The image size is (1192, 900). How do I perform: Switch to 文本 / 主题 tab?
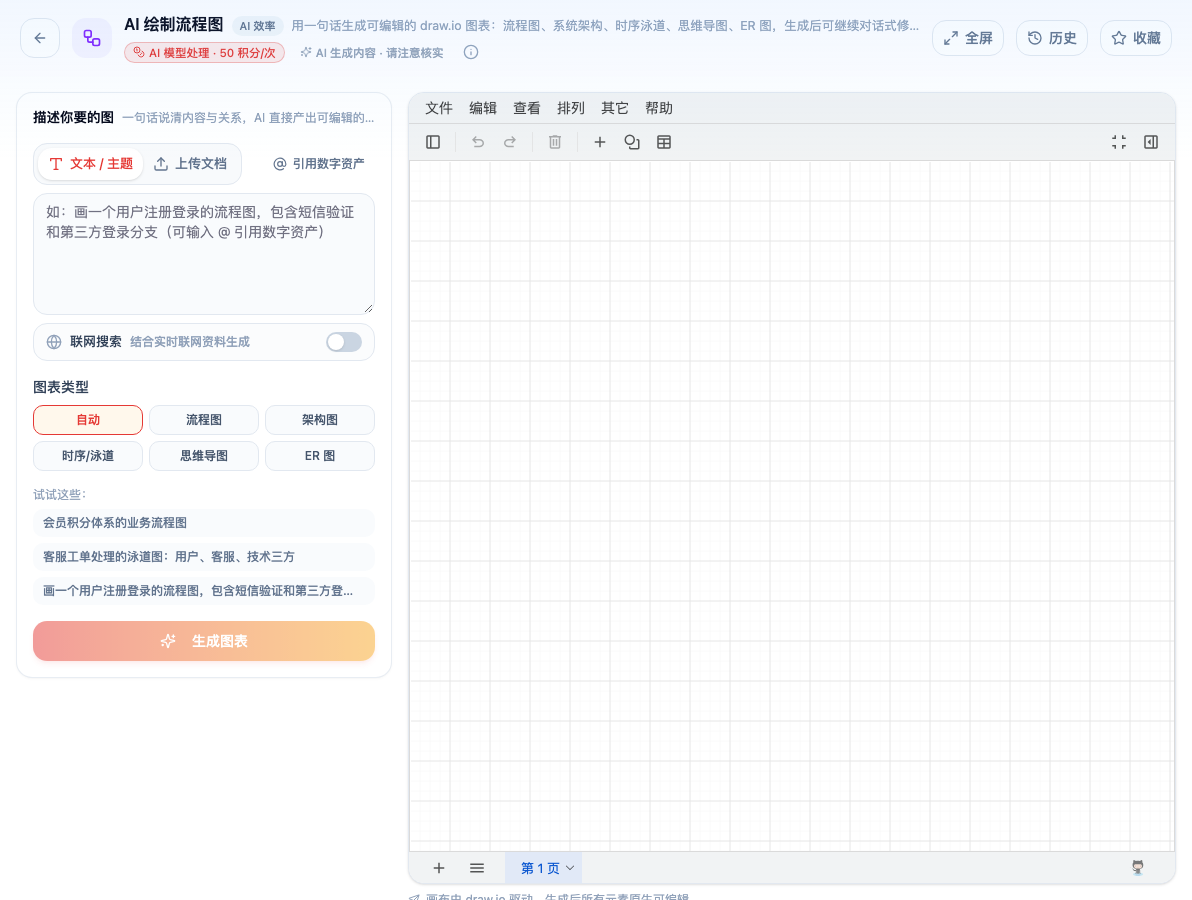point(90,163)
